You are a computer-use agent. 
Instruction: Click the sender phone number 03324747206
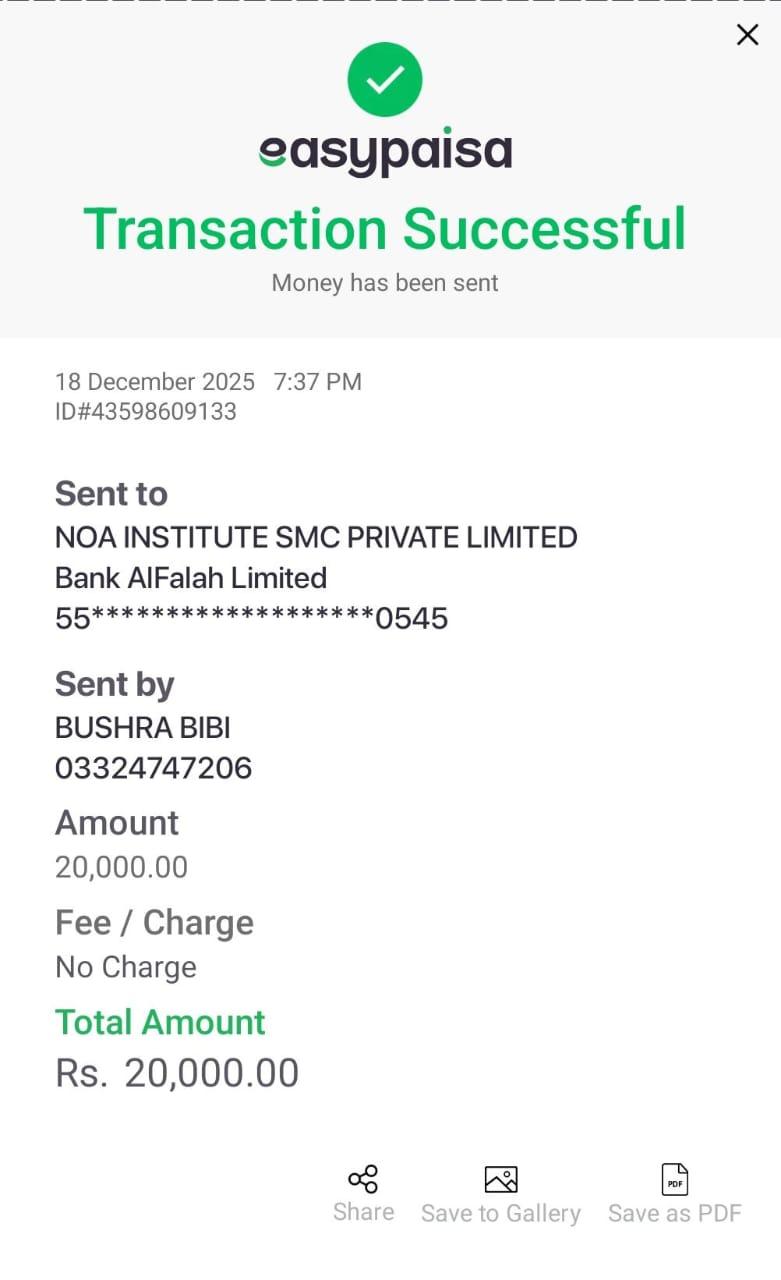pos(153,768)
